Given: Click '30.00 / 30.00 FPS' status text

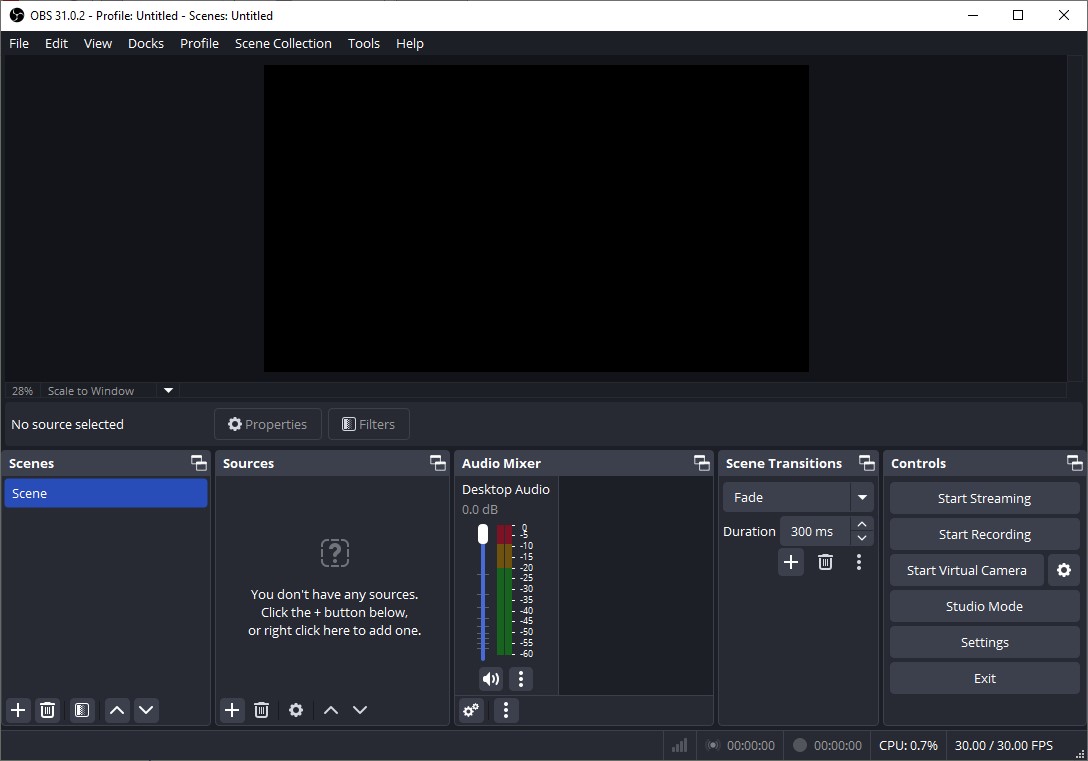Looking at the screenshot, I should (x=1003, y=745).
